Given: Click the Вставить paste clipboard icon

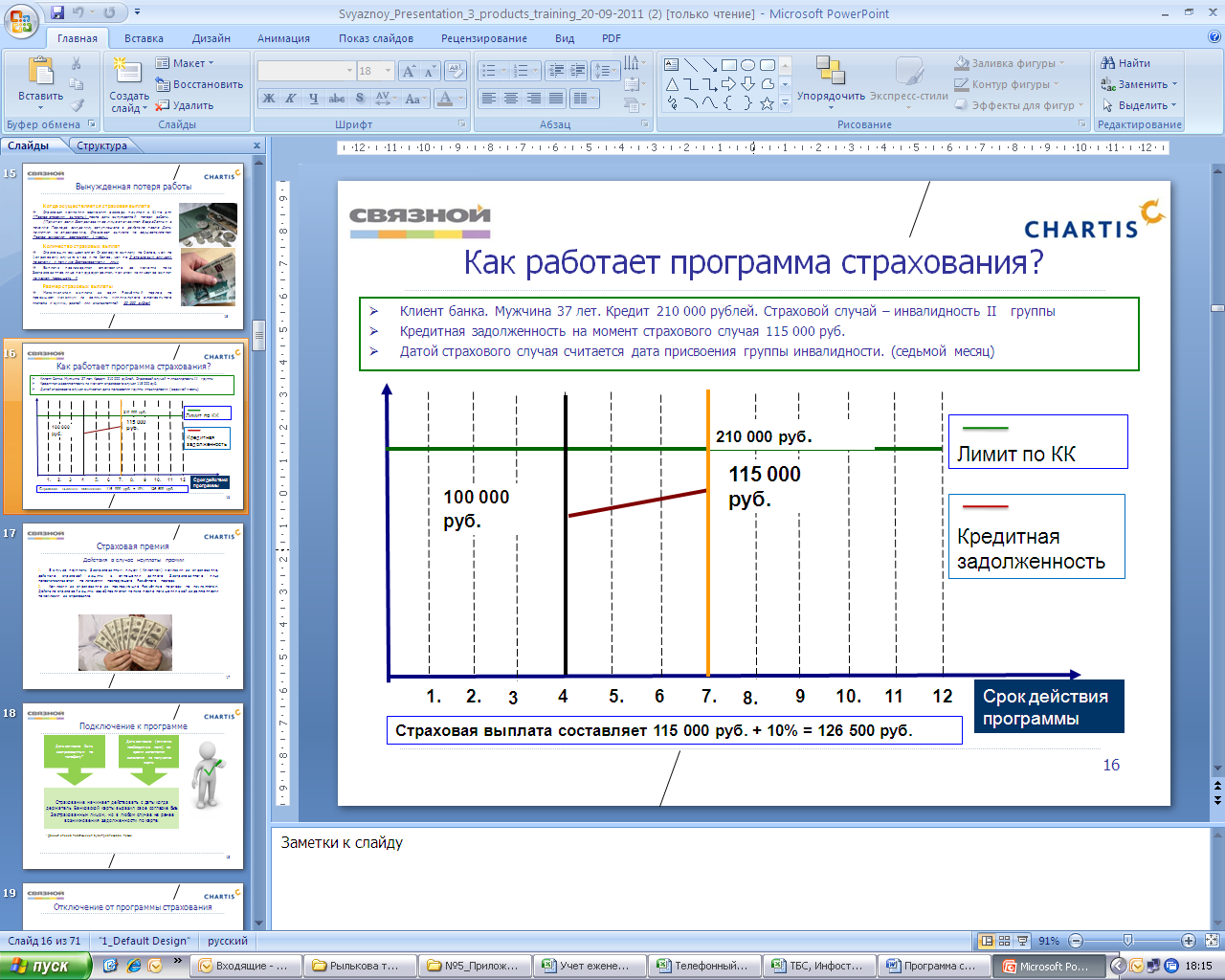Looking at the screenshot, I should point(40,73).
